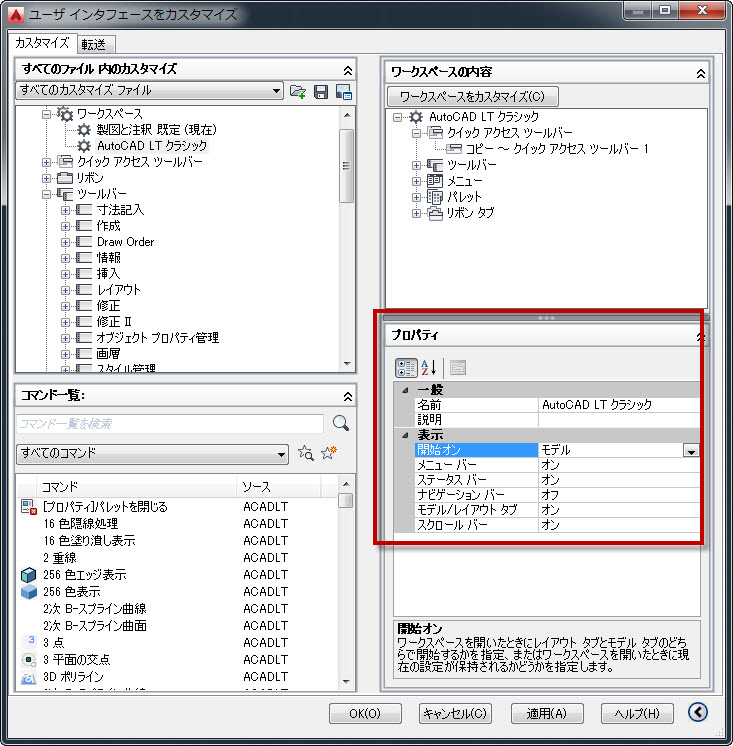
Task: Click the 適用(A) button
Action: [x=547, y=713]
